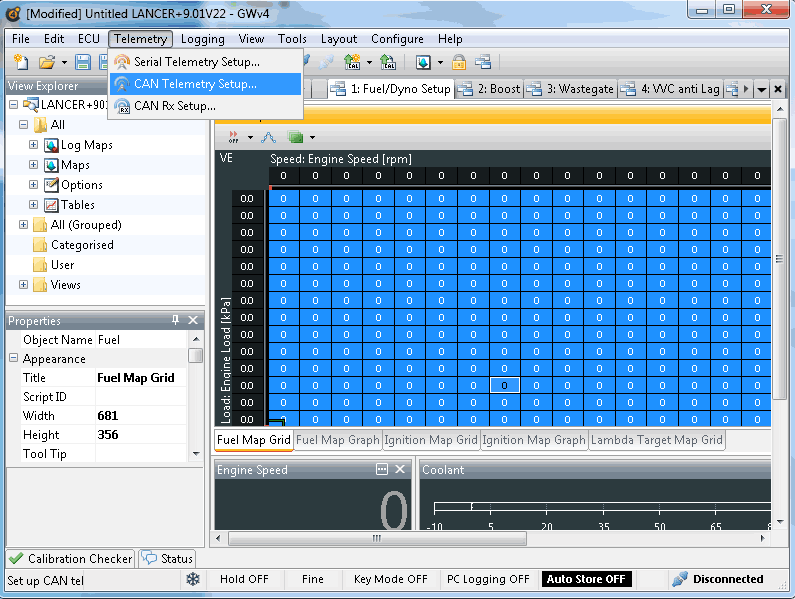Select CAN Rx Setup menu entry
The image size is (795, 599).
174,106
